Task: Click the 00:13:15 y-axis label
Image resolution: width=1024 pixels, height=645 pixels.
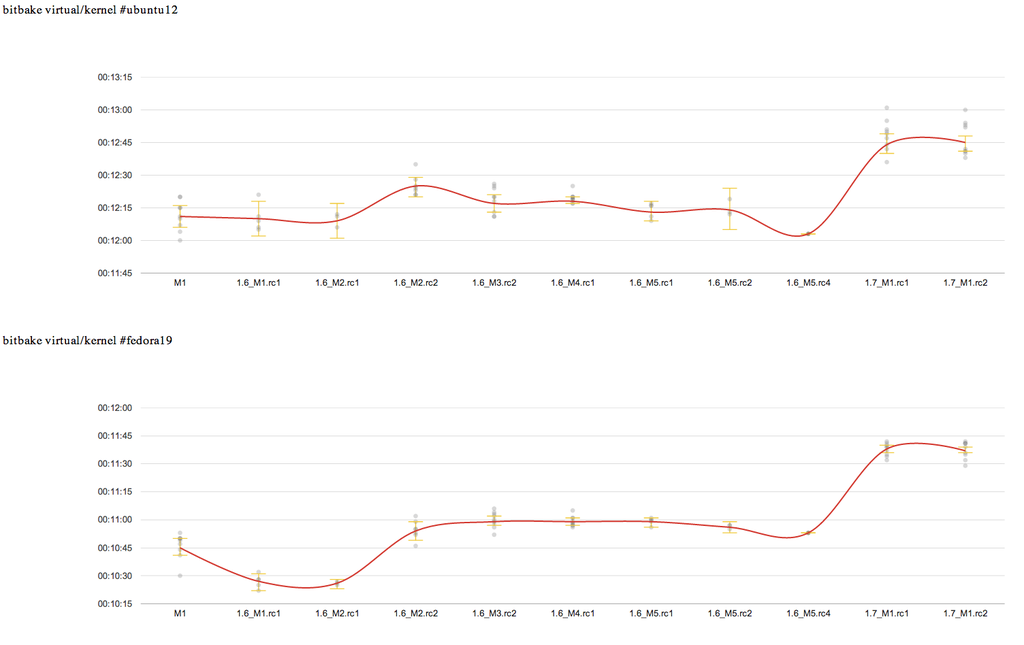Action: pyautogui.click(x=116, y=77)
